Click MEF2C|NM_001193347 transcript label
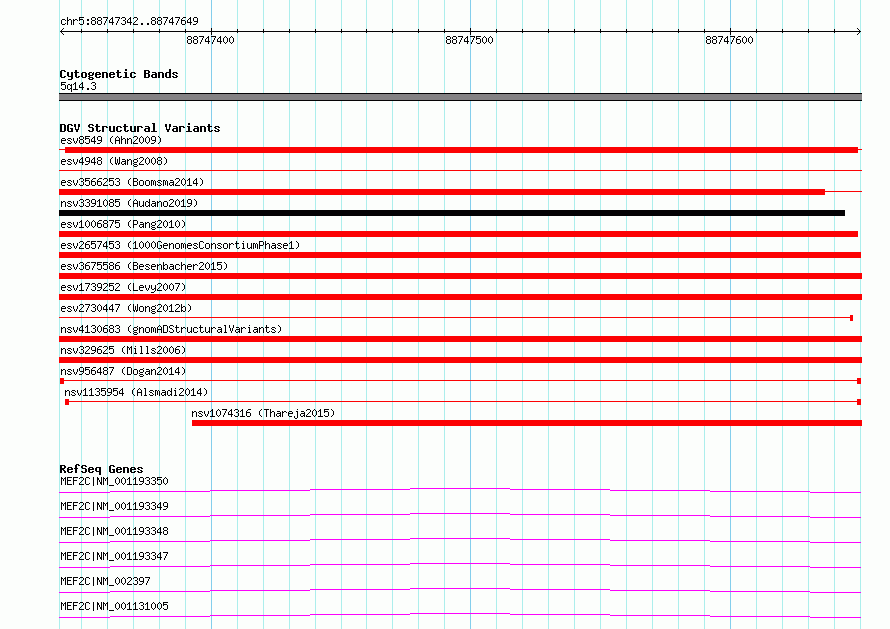Viewport: 890px width, 629px height. click(114, 556)
